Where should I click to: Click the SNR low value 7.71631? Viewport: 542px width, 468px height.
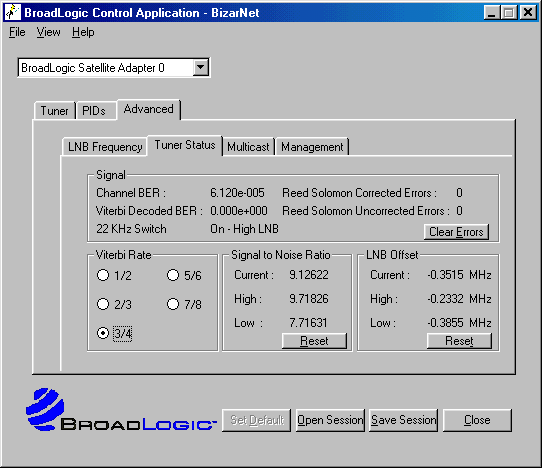point(308,323)
